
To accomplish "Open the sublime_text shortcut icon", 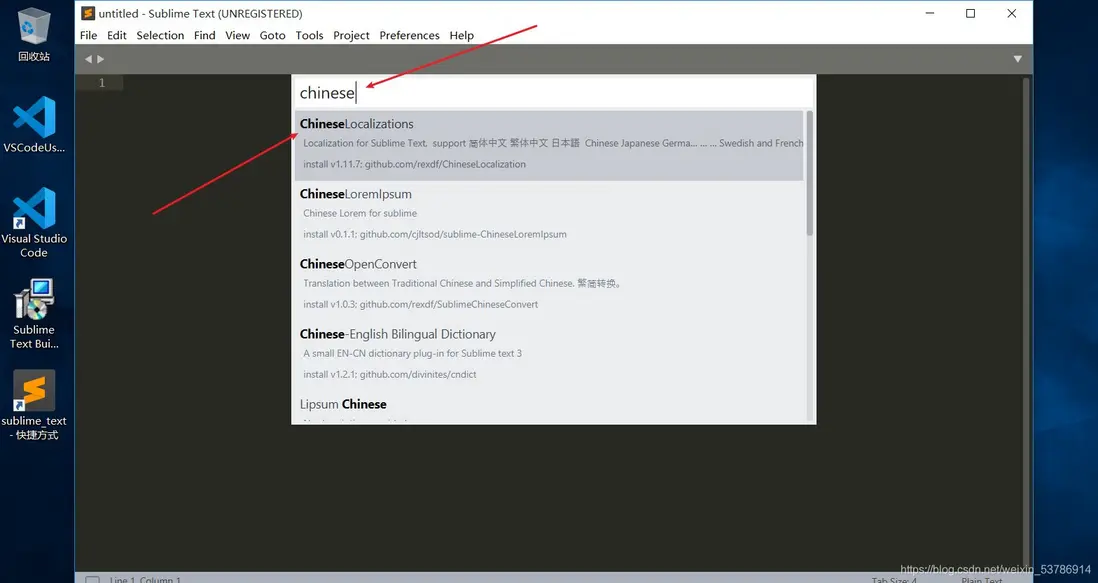I will coord(34,405).
